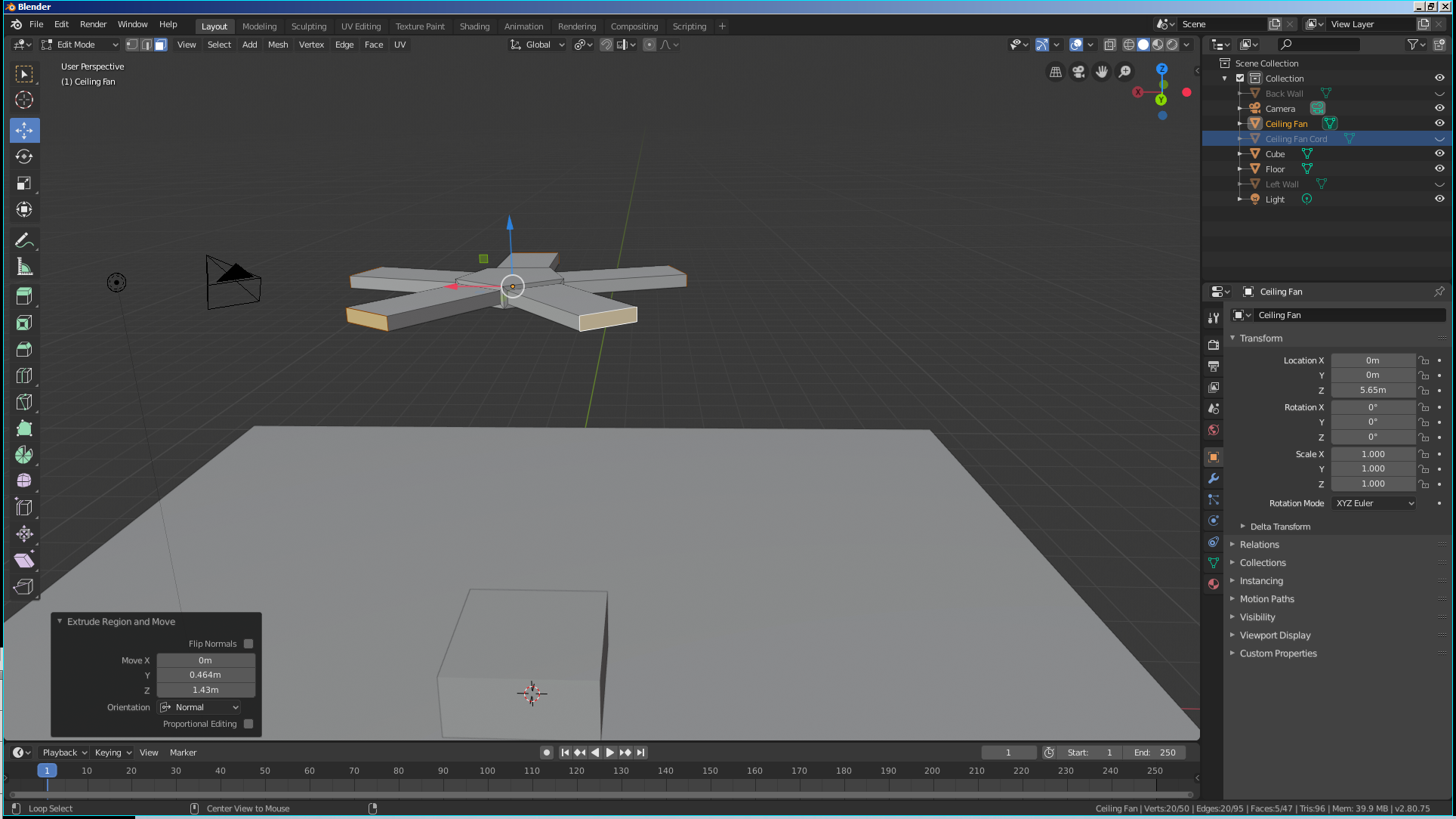Select the Spin tool
The image size is (1456, 819).
coord(24,455)
